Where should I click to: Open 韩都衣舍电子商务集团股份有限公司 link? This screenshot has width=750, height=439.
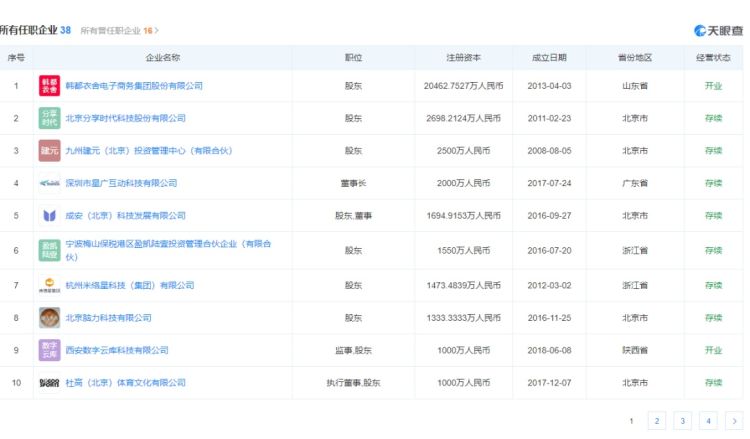pos(134,86)
